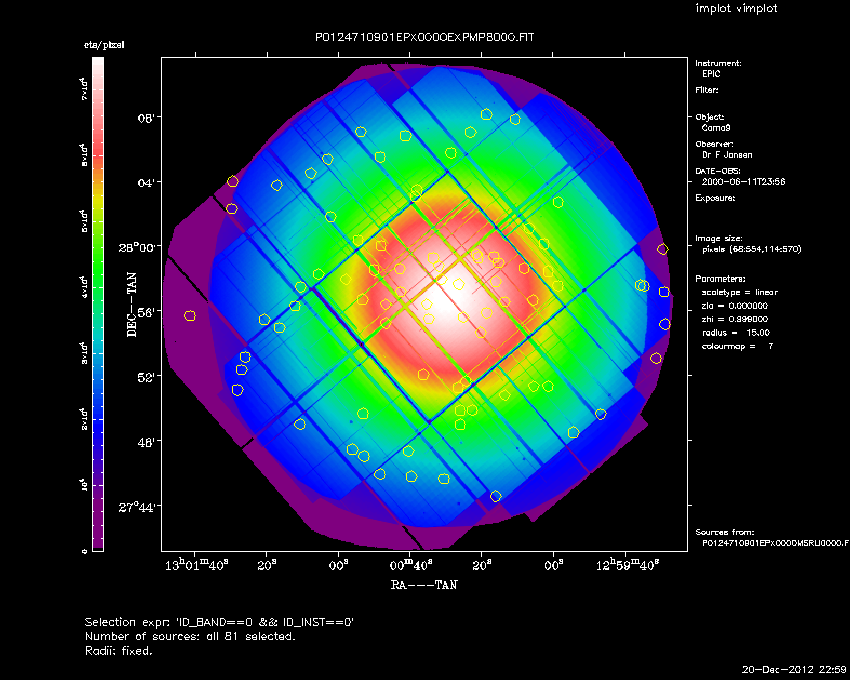Click the 13h01m40s right ascension label
This screenshot has height=680, width=850.
point(196,565)
